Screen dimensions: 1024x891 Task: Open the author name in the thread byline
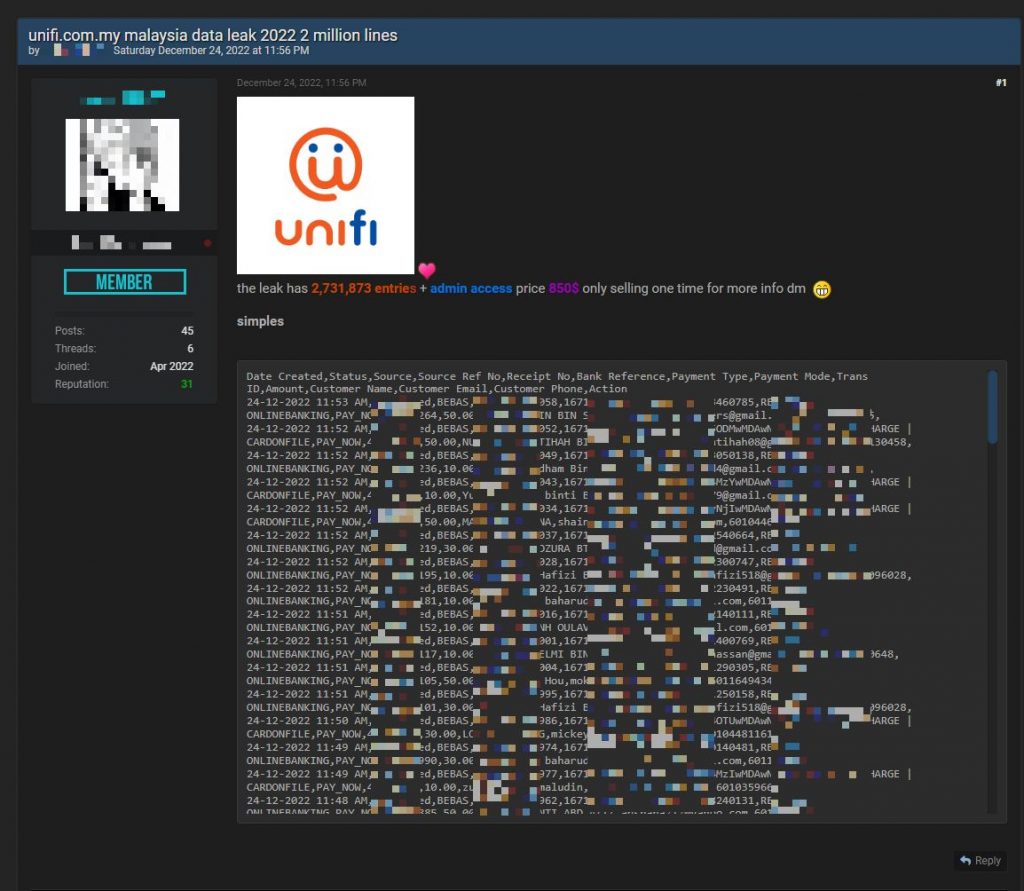(x=76, y=50)
